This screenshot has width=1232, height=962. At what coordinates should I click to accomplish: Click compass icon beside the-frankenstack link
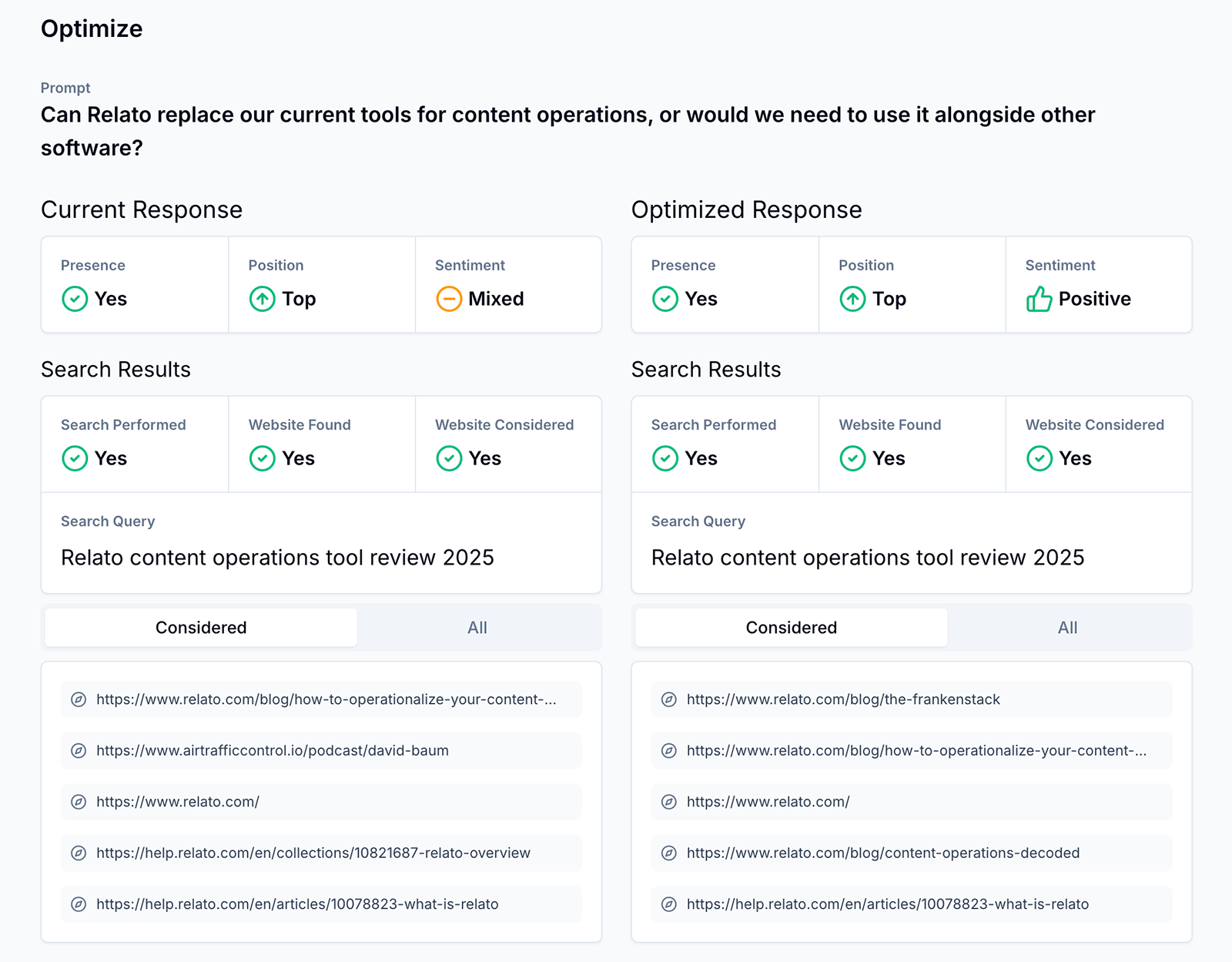point(669,699)
